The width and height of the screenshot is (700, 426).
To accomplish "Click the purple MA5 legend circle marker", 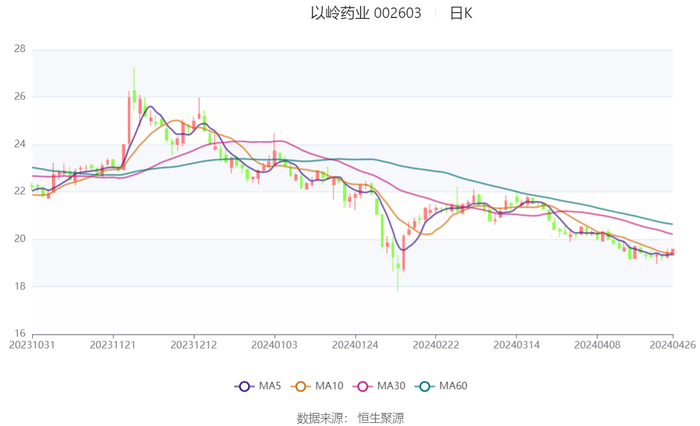I will coord(244,386).
